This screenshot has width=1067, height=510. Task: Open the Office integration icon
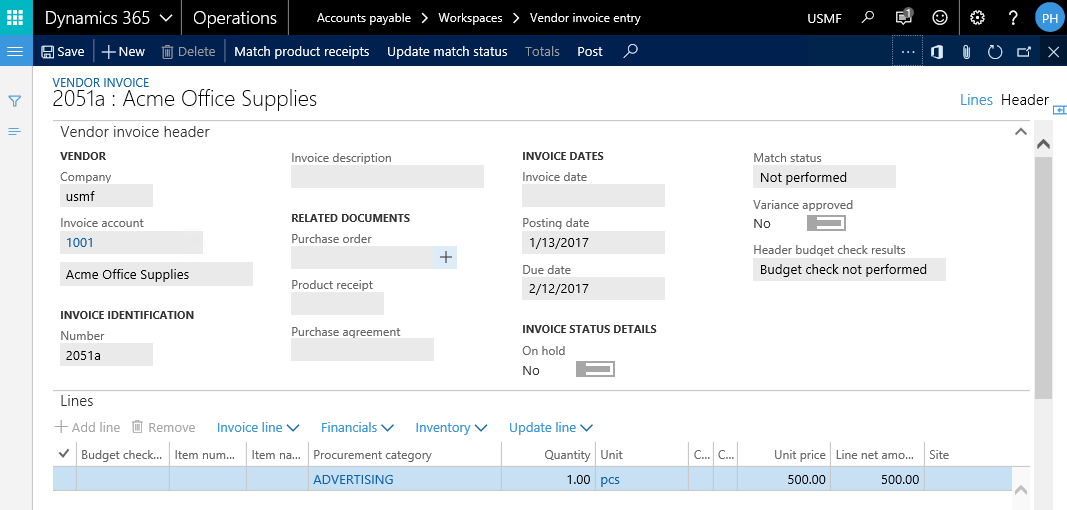click(937, 52)
